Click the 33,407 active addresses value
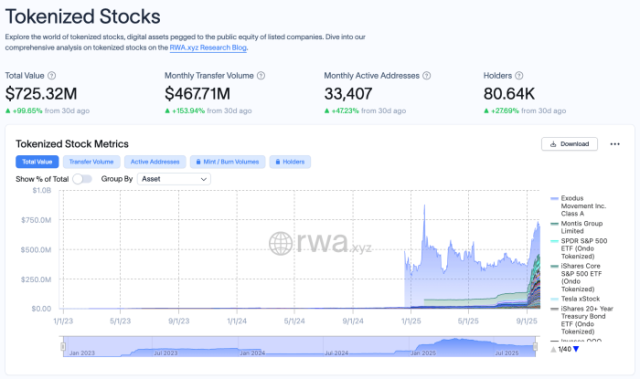This screenshot has height=379, width=640. pos(348,94)
